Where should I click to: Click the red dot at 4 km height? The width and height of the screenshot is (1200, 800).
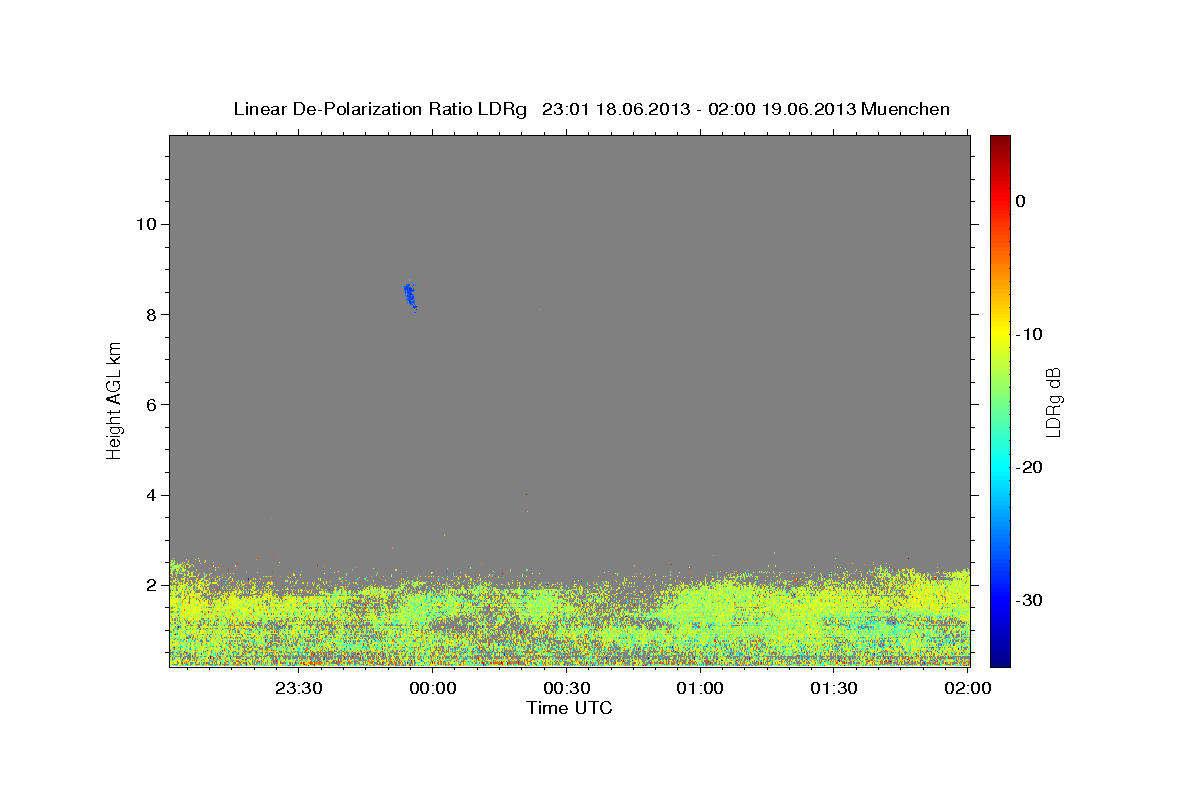tap(525, 493)
